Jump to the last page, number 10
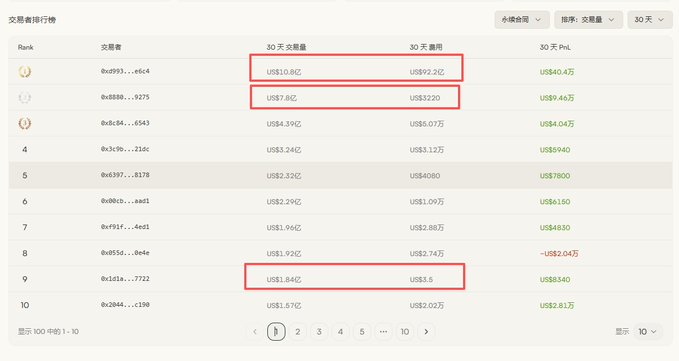 pyautogui.click(x=405, y=332)
